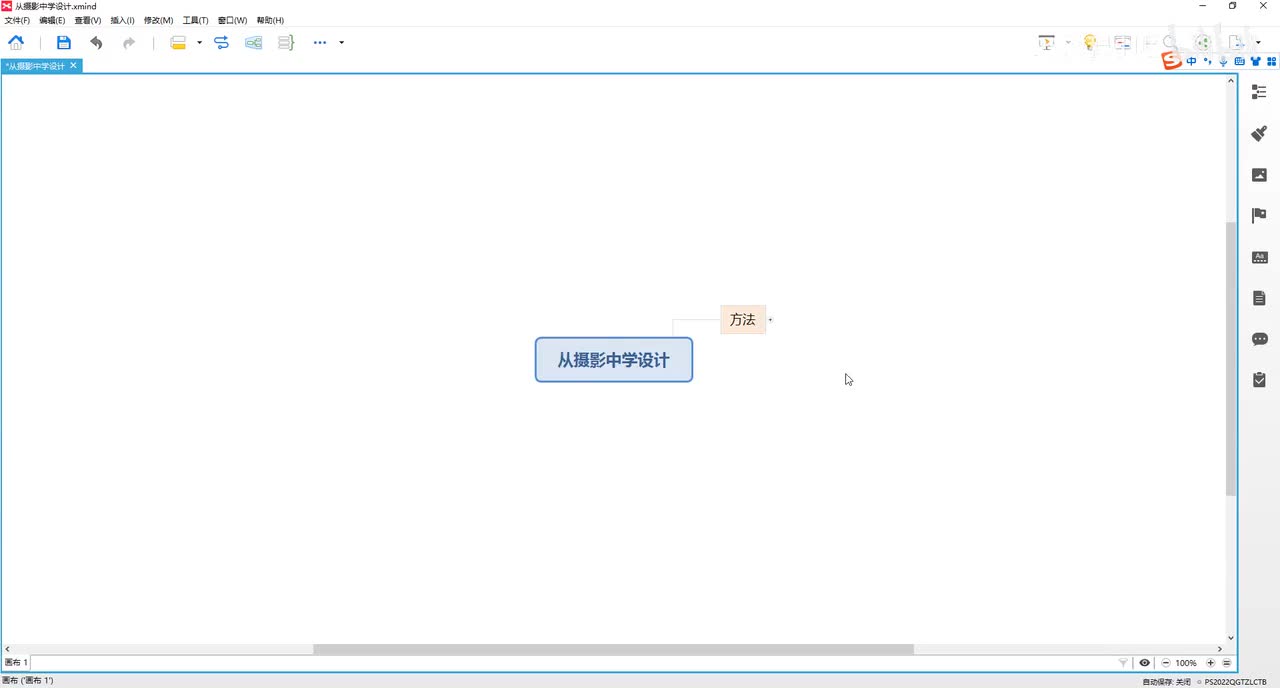Close the 从摄影中学设计 tab

[x=73, y=66]
